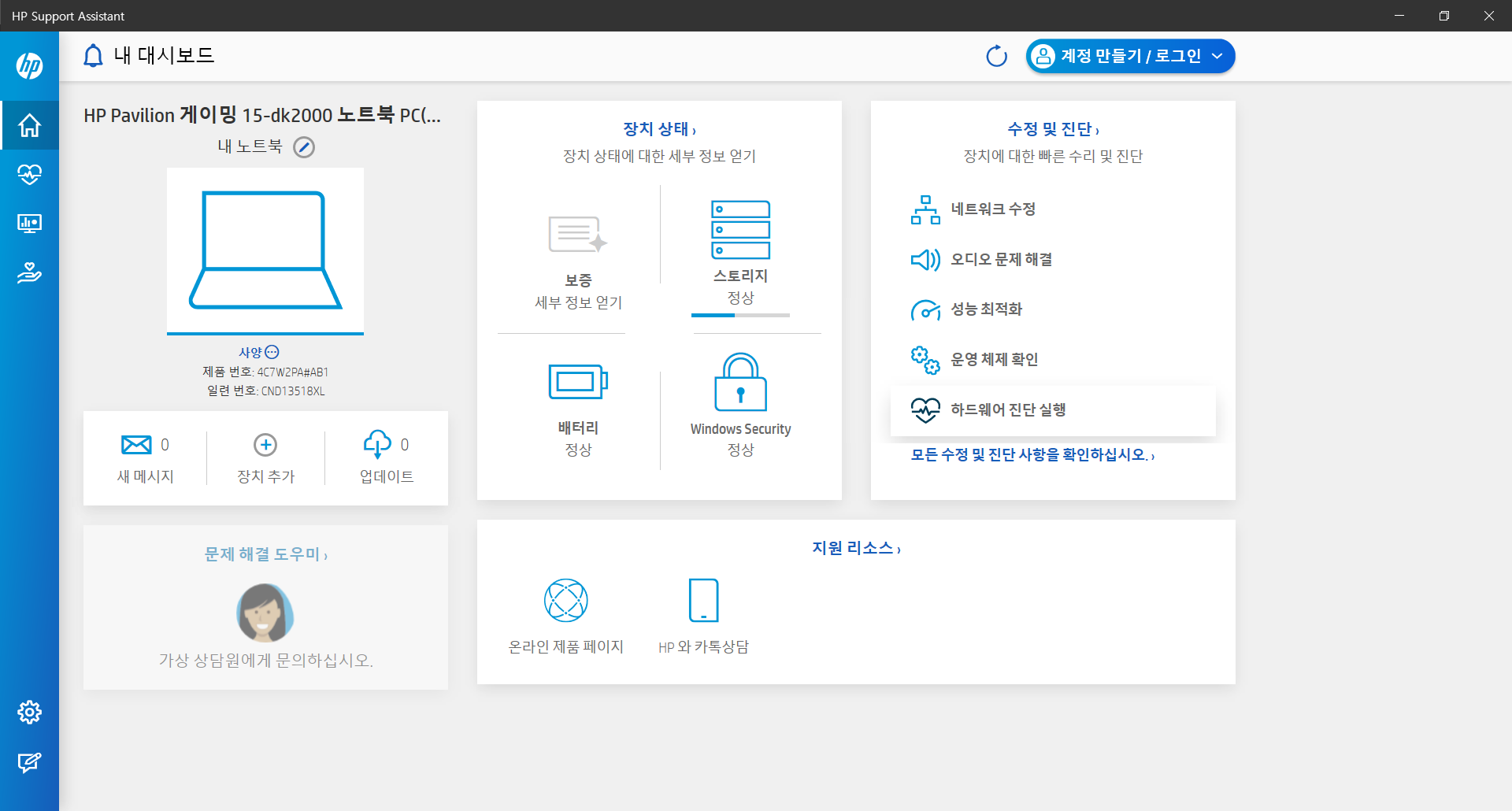Open 새 메시지 envelope icon
The height and width of the screenshot is (811, 1512).
pos(136,445)
